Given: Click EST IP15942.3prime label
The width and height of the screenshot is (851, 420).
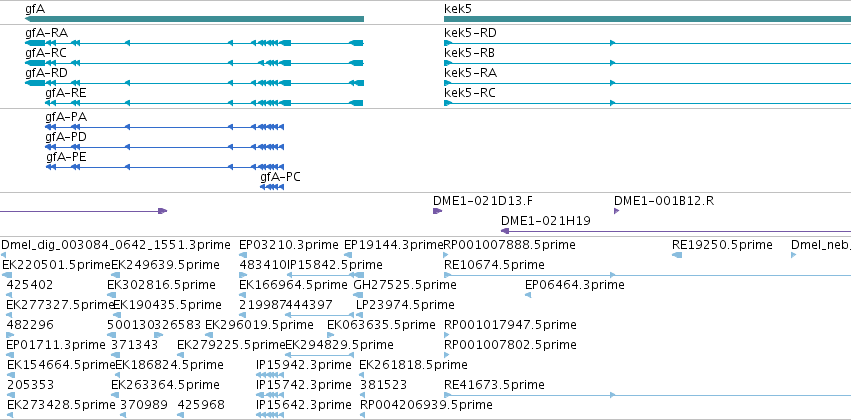Looking at the screenshot, I should pyautogui.click(x=303, y=365).
